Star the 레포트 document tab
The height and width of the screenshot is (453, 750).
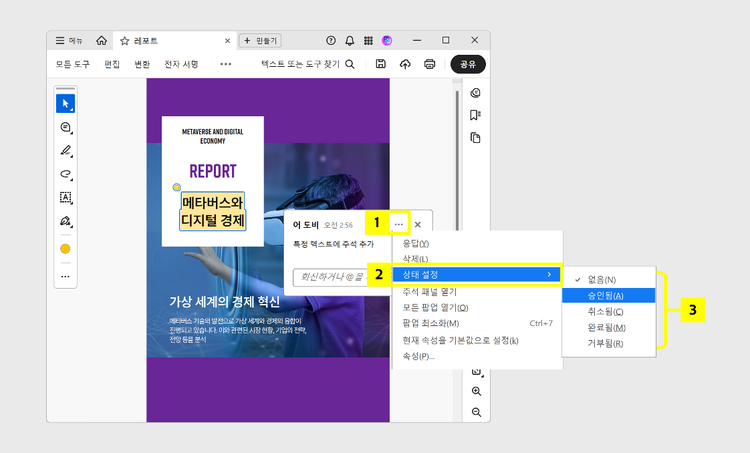(125, 41)
